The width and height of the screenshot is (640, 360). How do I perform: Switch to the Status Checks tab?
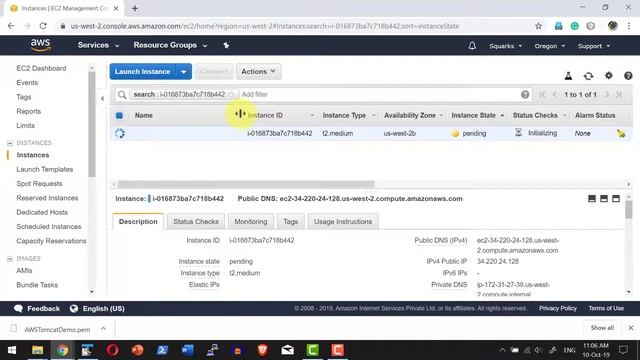click(196, 222)
